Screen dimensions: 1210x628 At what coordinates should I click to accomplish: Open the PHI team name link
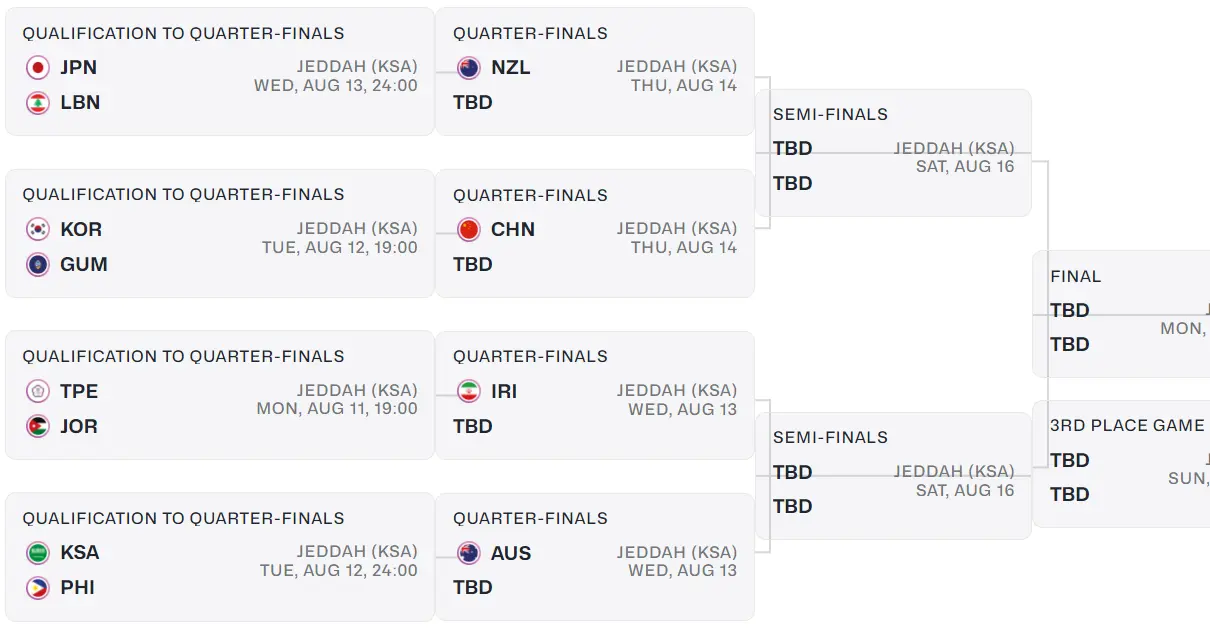77,588
